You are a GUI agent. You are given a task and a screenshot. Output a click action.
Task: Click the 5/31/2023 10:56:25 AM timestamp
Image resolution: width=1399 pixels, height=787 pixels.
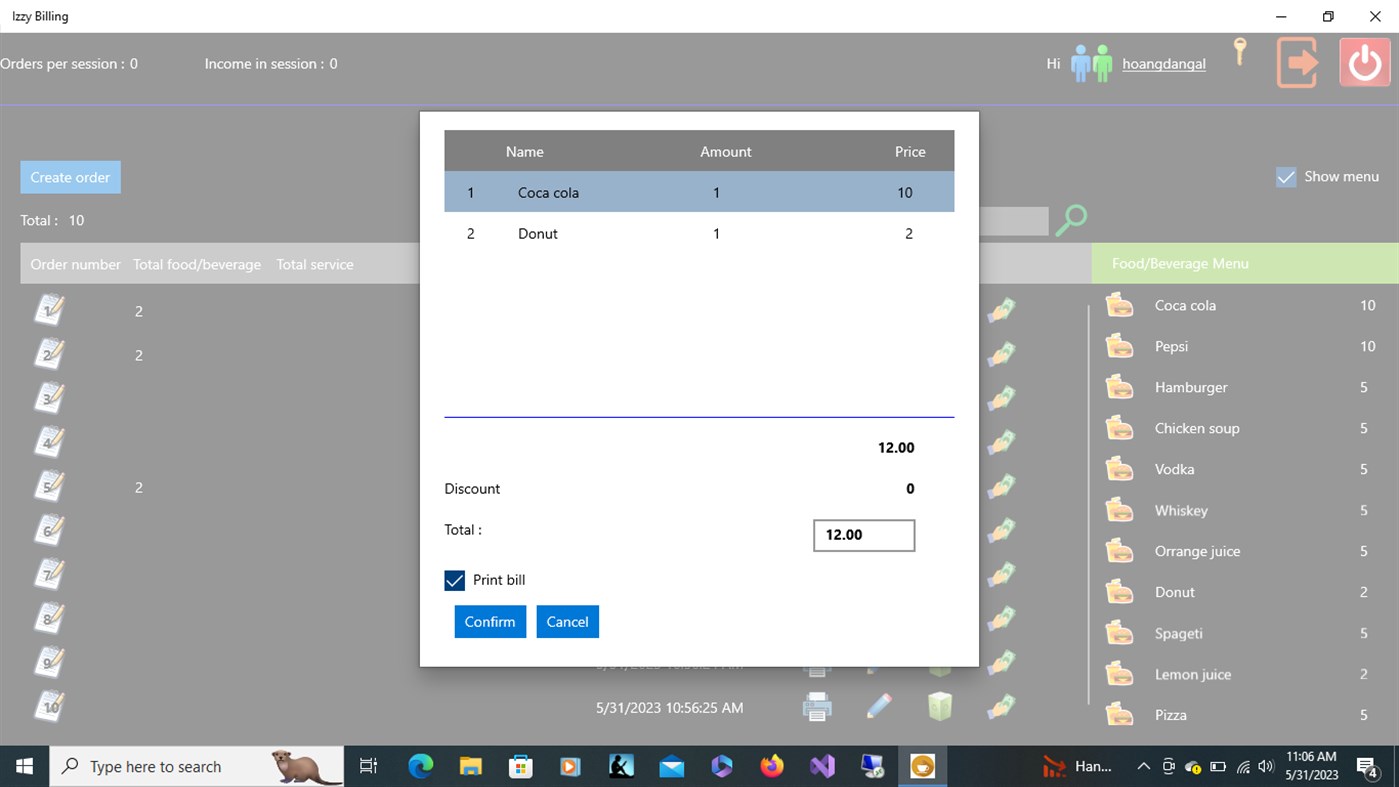click(670, 707)
